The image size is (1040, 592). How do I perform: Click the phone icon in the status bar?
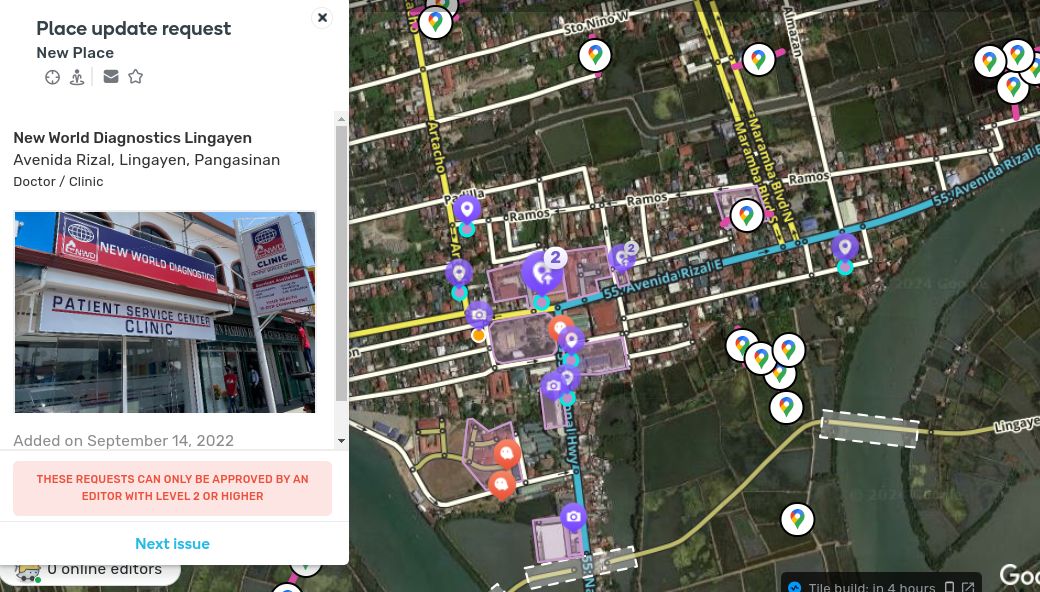[949, 587]
